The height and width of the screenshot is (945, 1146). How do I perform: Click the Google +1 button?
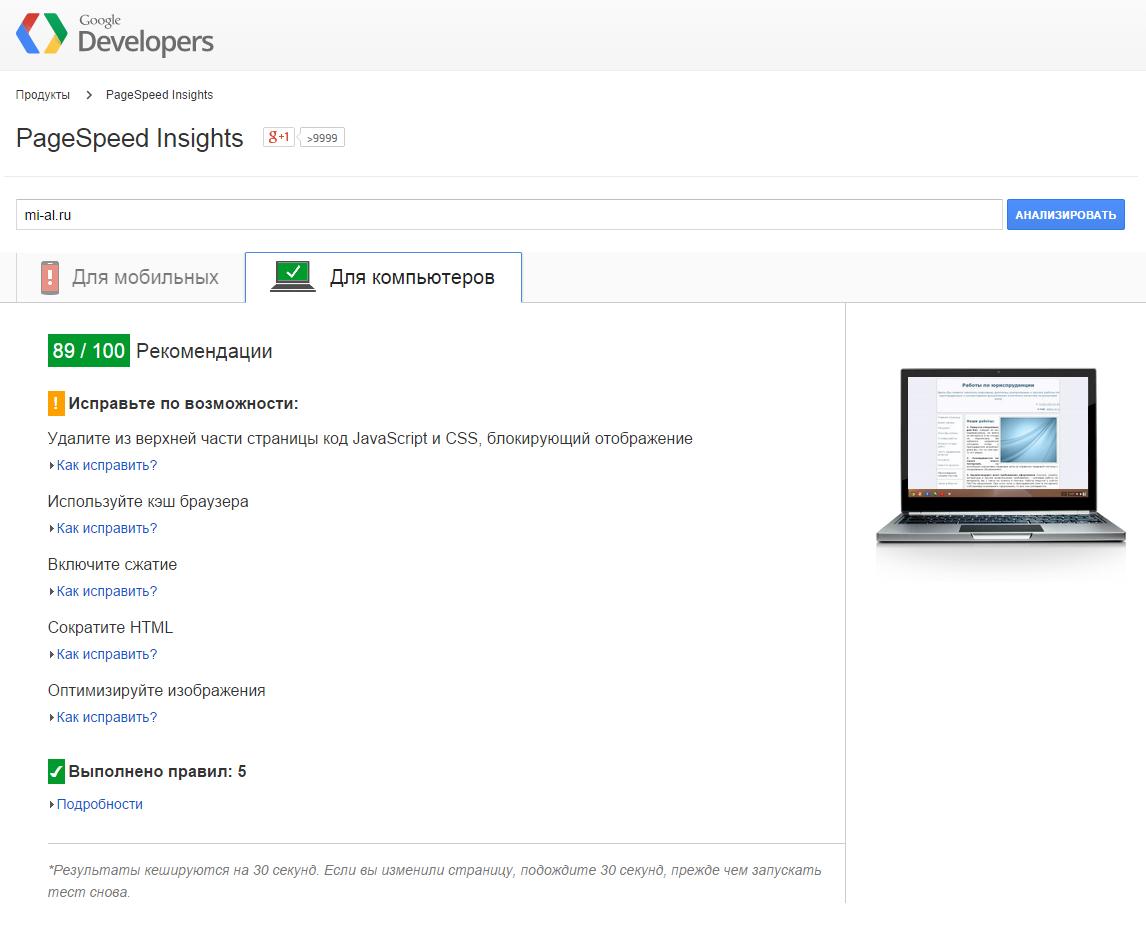[x=278, y=137]
